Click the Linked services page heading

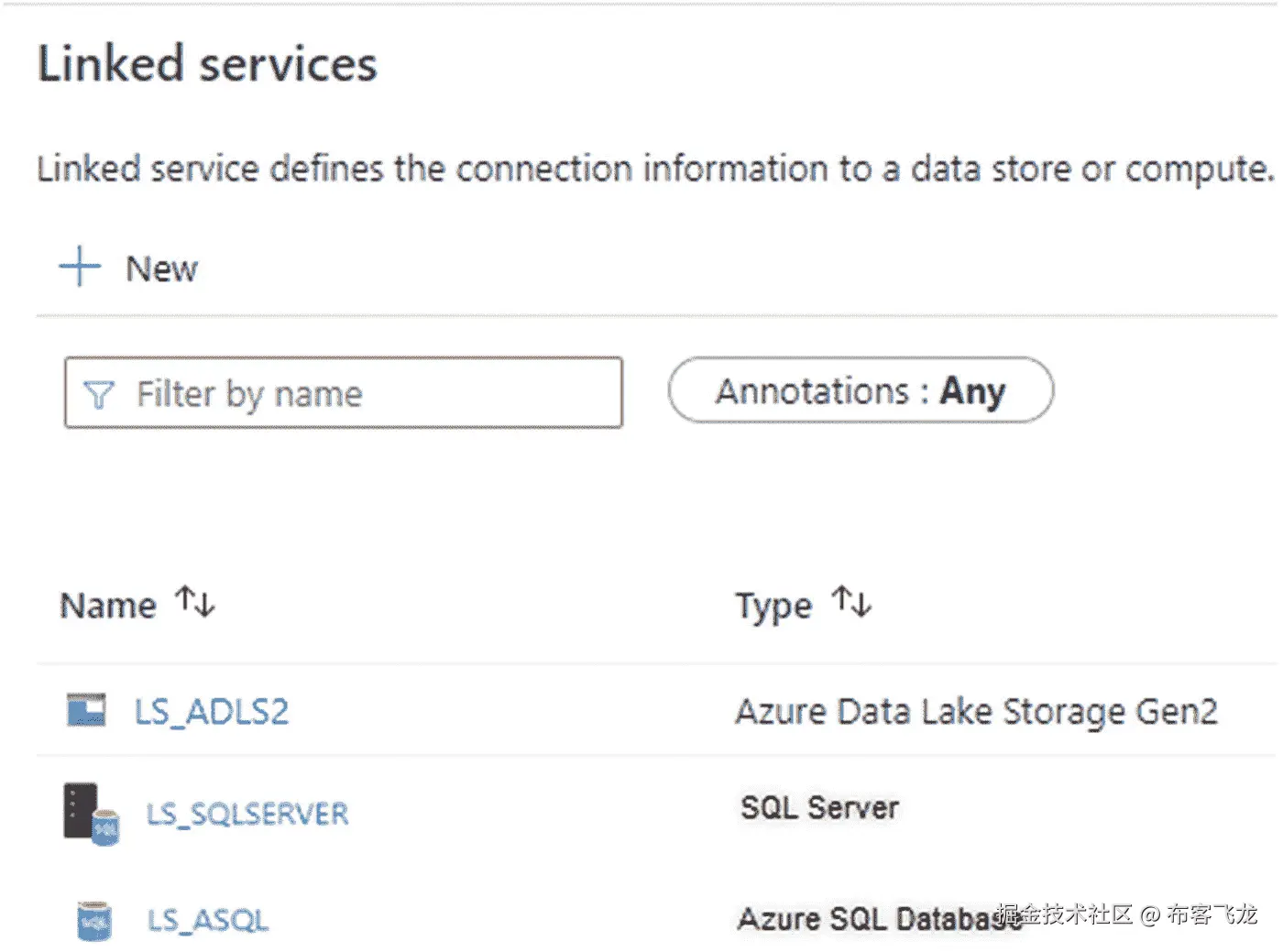207,64
